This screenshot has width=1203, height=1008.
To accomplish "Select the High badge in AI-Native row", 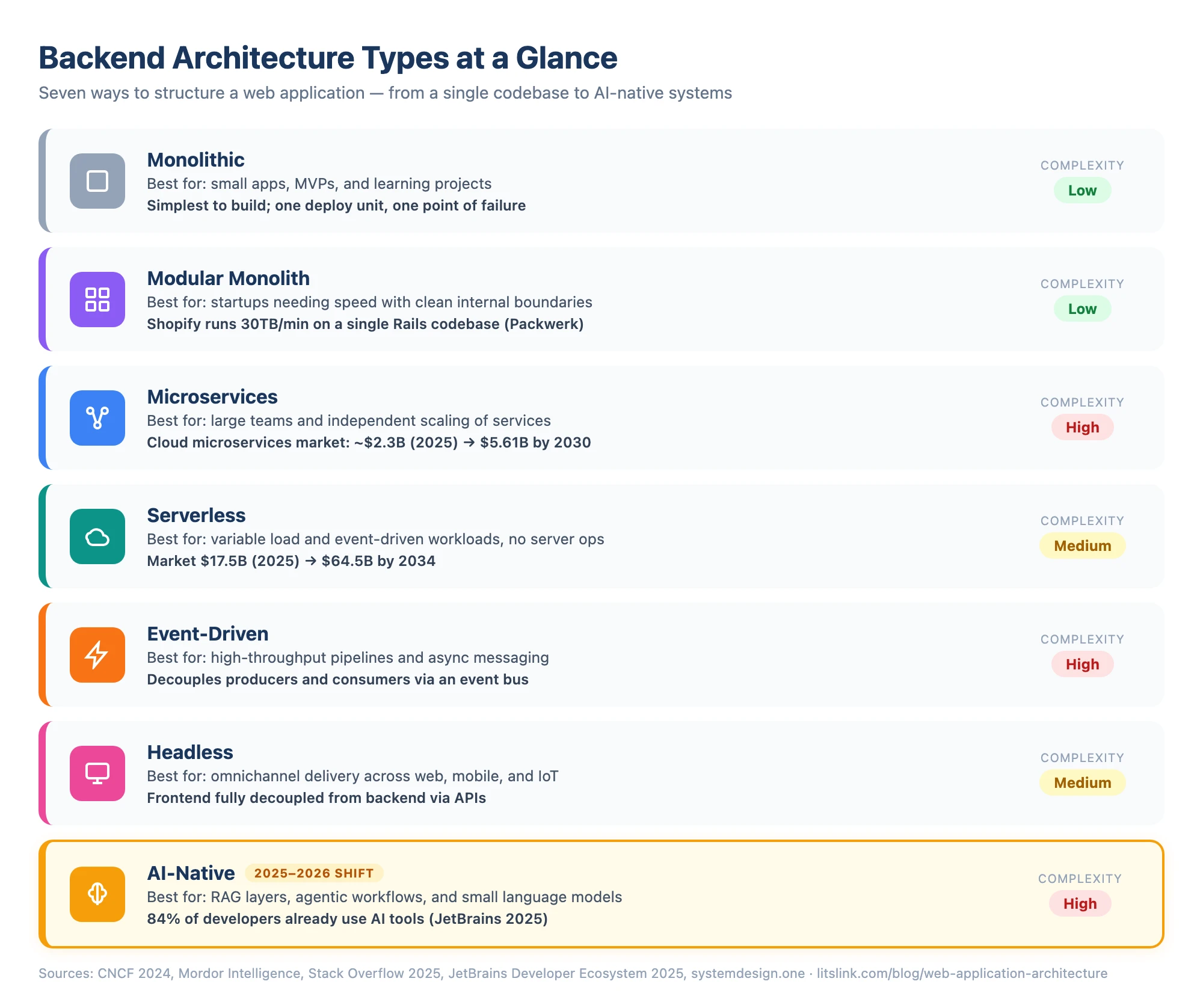I will [x=1080, y=904].
